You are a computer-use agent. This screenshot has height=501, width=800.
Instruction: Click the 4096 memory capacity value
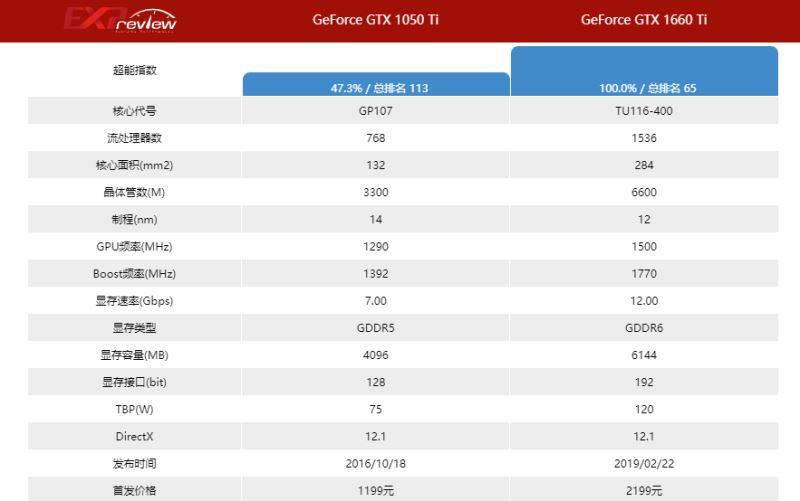point(376,355)
